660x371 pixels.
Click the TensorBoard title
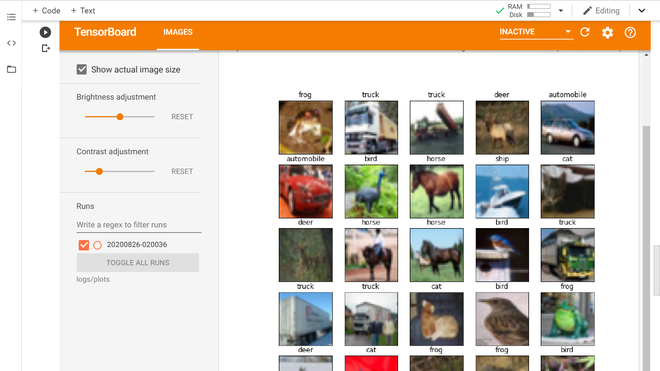pyautogui.click(x=105, y=32)
